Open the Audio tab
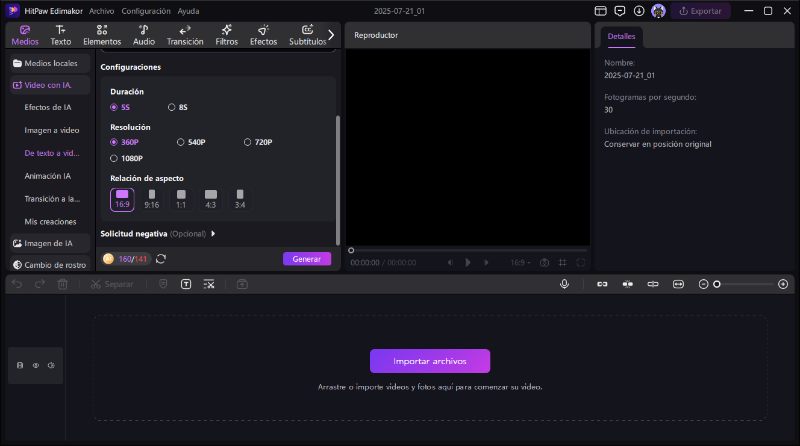This screenshot has height=446, width=800. tap(144, 35)
